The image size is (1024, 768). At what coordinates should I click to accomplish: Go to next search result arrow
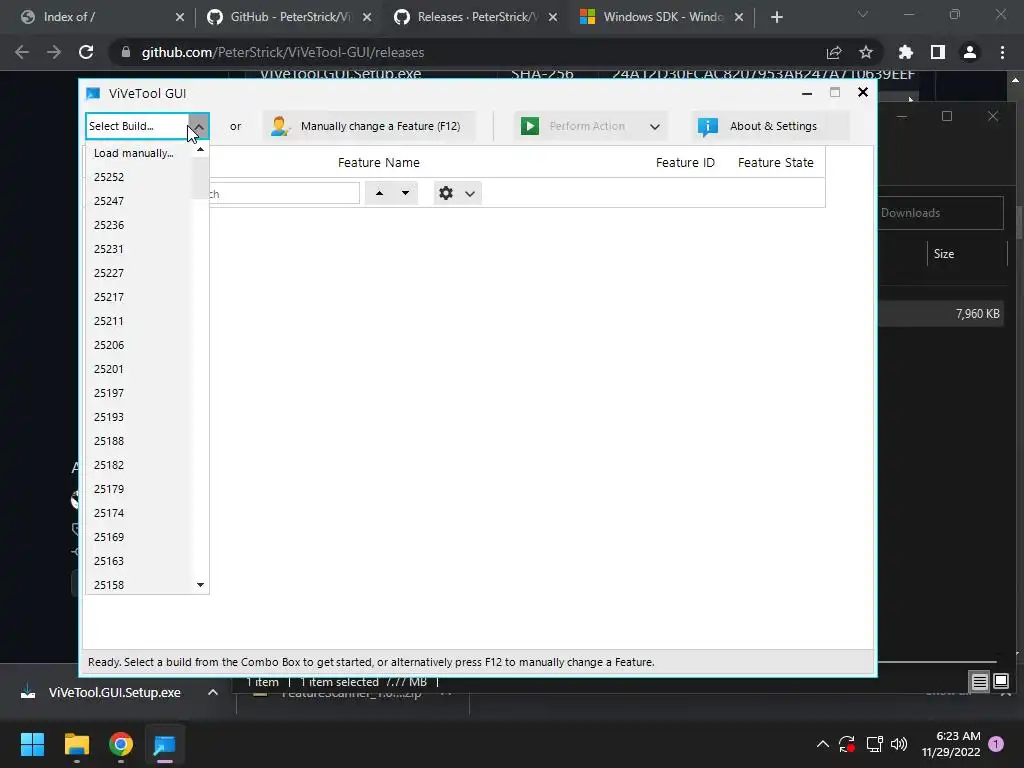coord(406,193)
